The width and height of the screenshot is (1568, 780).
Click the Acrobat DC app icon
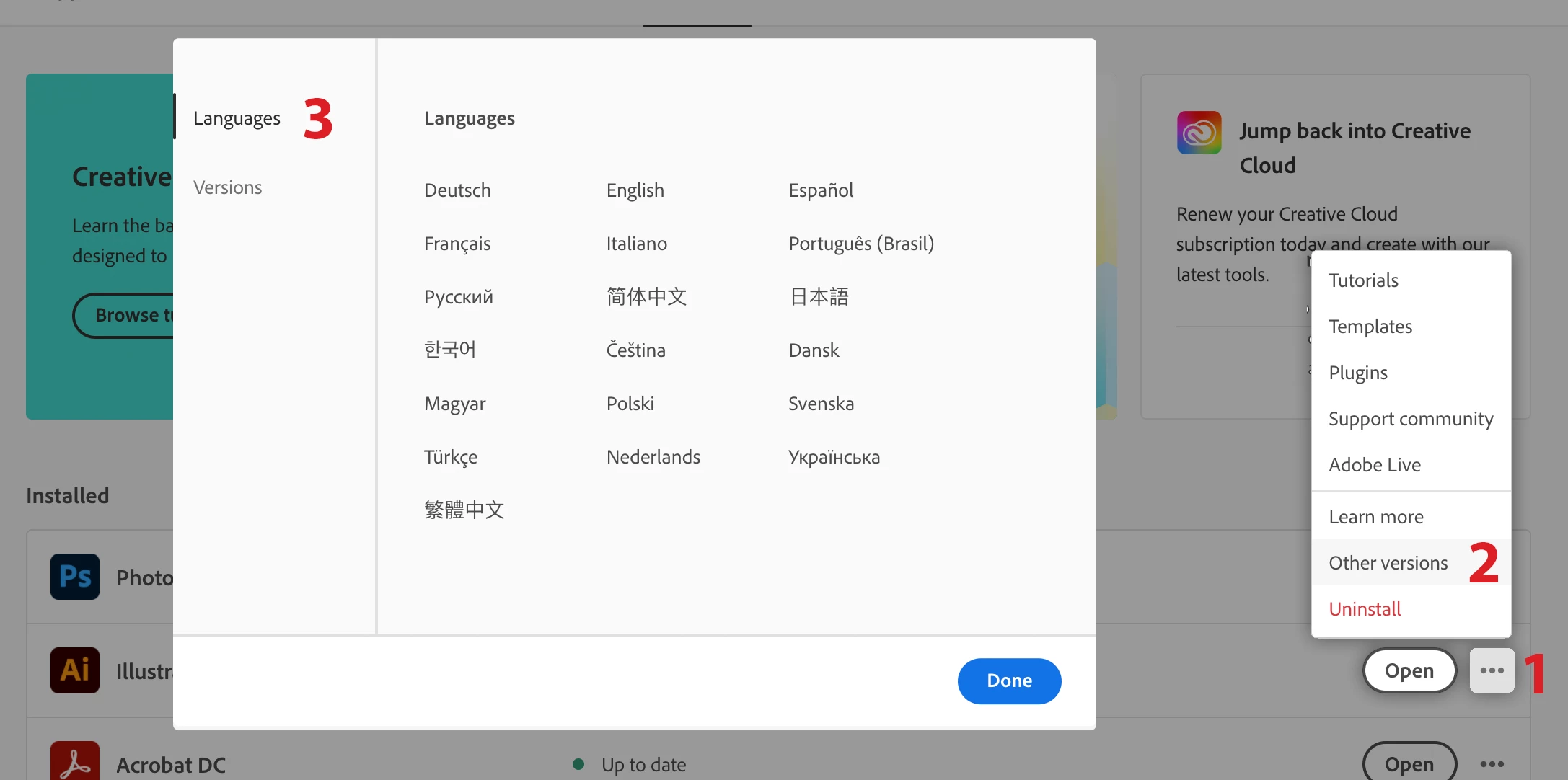pyautogui.click(x=75, y=763)
